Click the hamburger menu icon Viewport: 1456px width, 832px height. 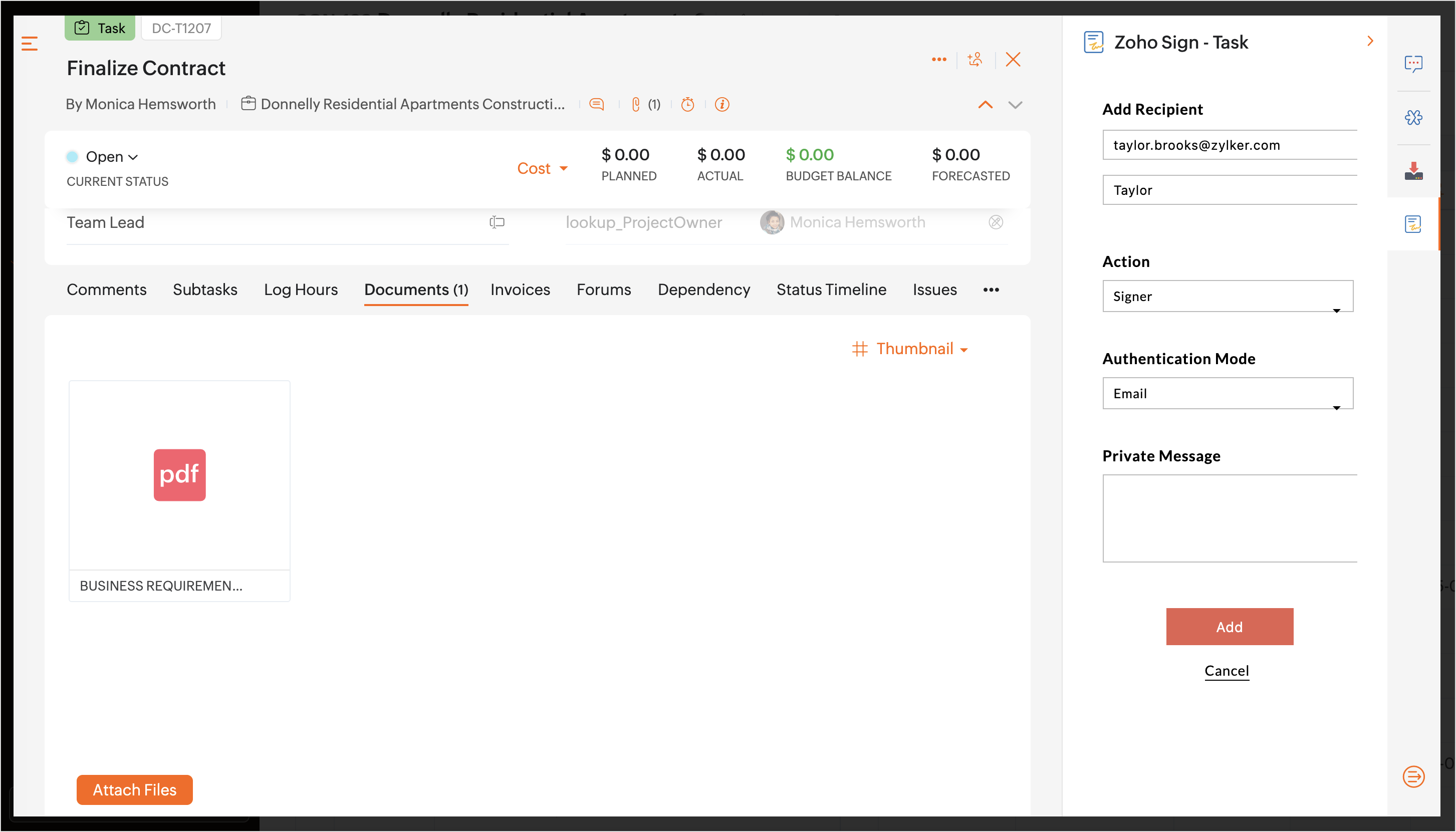[29, 44]
